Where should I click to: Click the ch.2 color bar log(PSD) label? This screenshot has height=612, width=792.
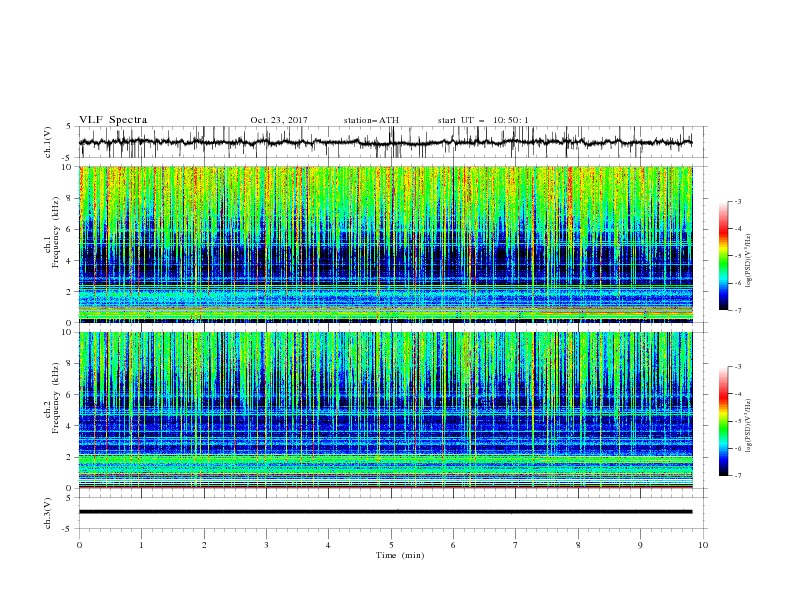(748, 426)
